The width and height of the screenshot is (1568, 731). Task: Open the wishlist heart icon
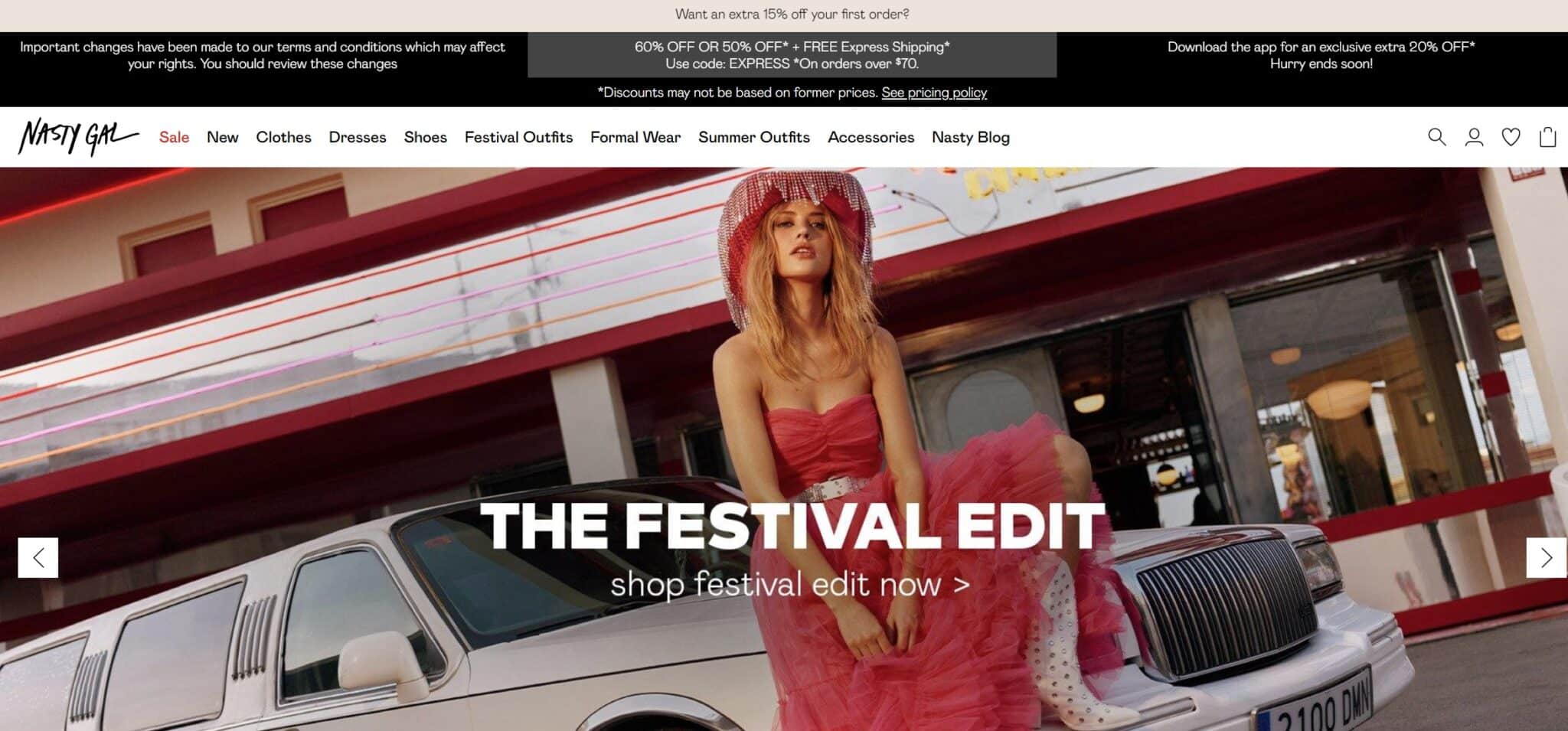(x=1511, y=137)
